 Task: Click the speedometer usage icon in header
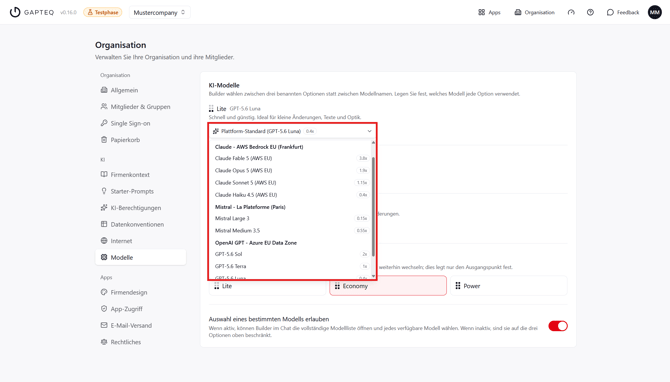pos(571,12)
